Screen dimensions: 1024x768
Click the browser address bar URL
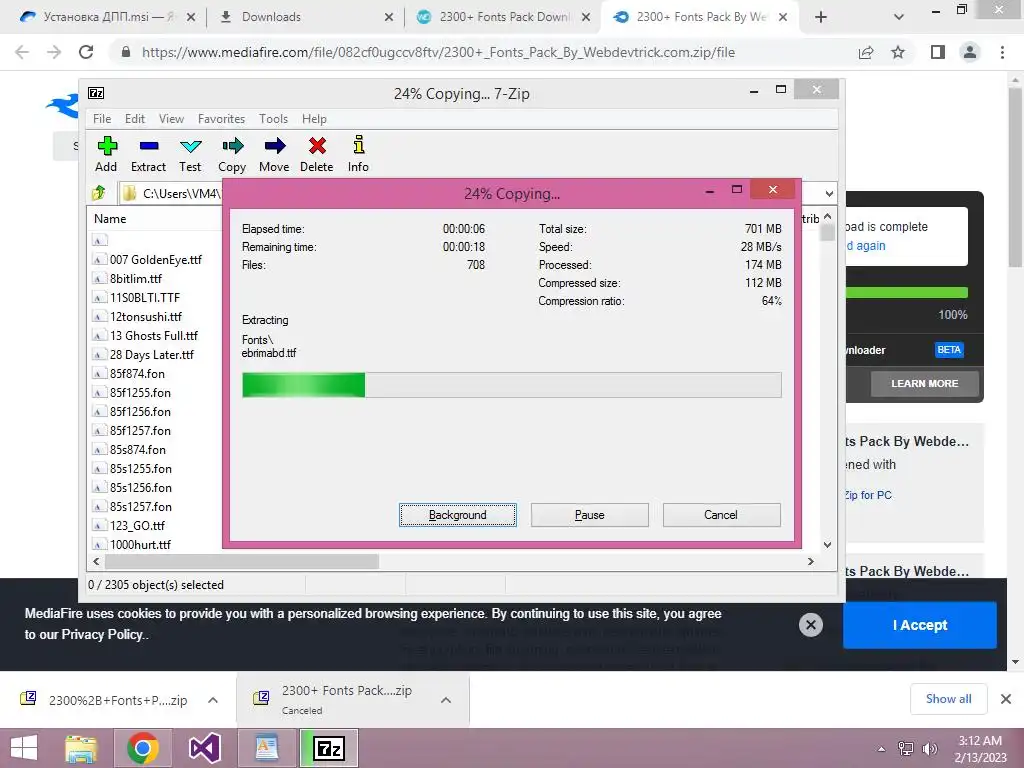click(438, 52)
